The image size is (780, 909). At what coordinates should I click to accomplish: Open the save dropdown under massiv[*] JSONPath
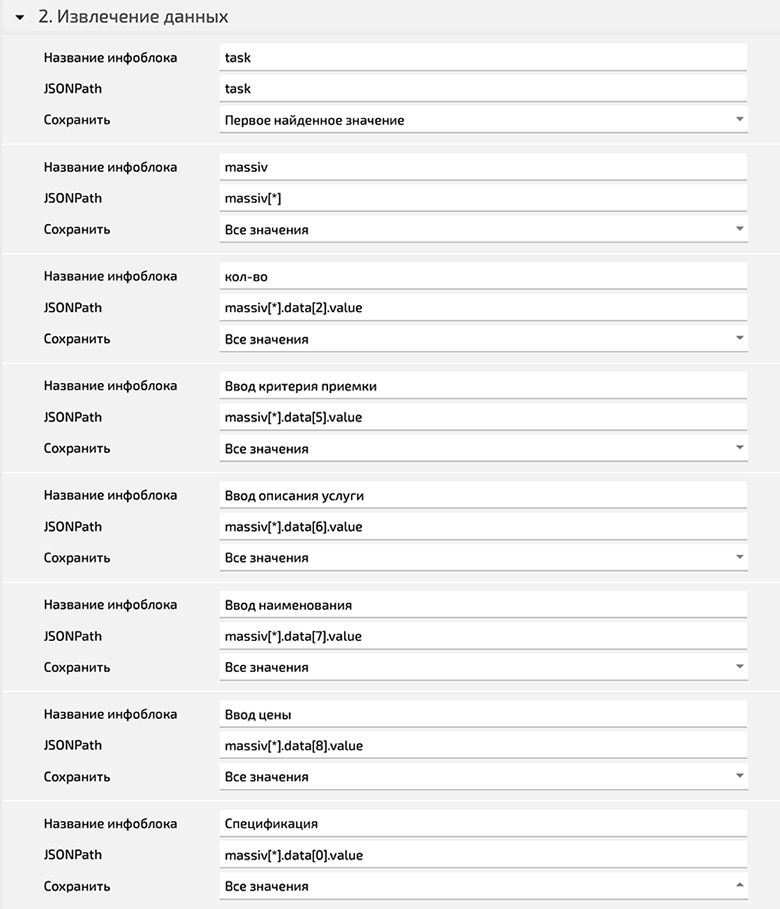click(483, 230)
